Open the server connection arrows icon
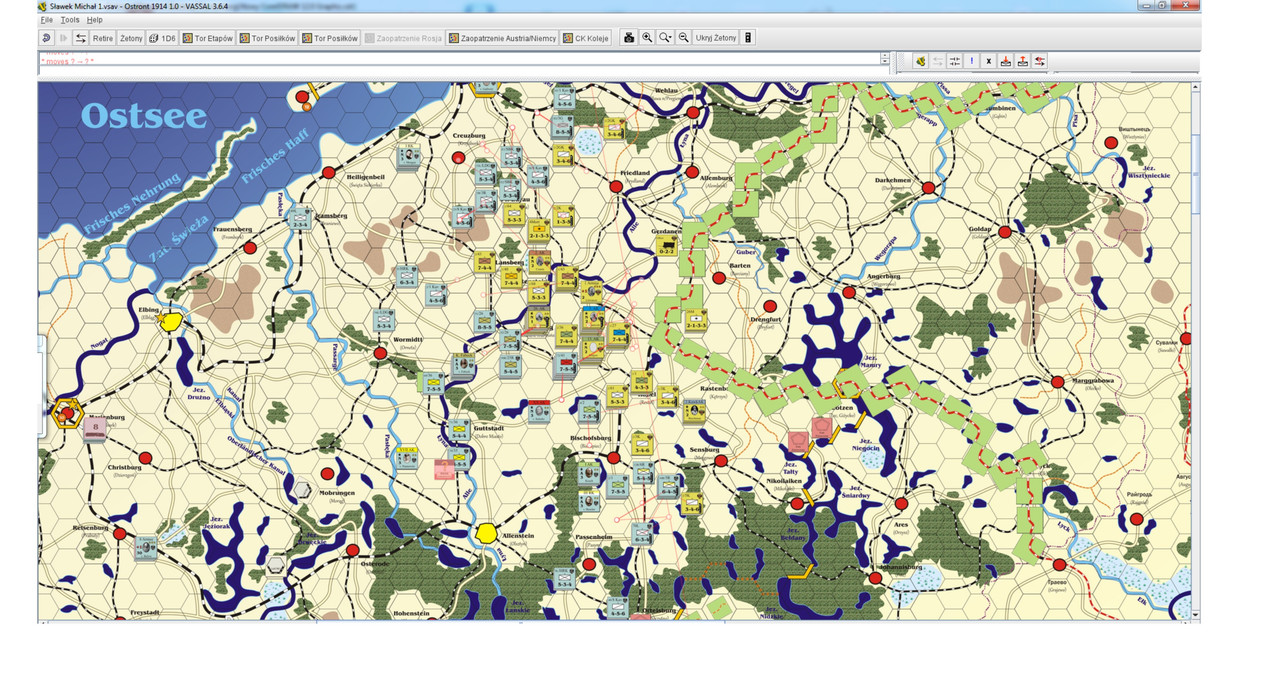The height and width of the screenshot is (693, 1280). (x=81, y=38)
